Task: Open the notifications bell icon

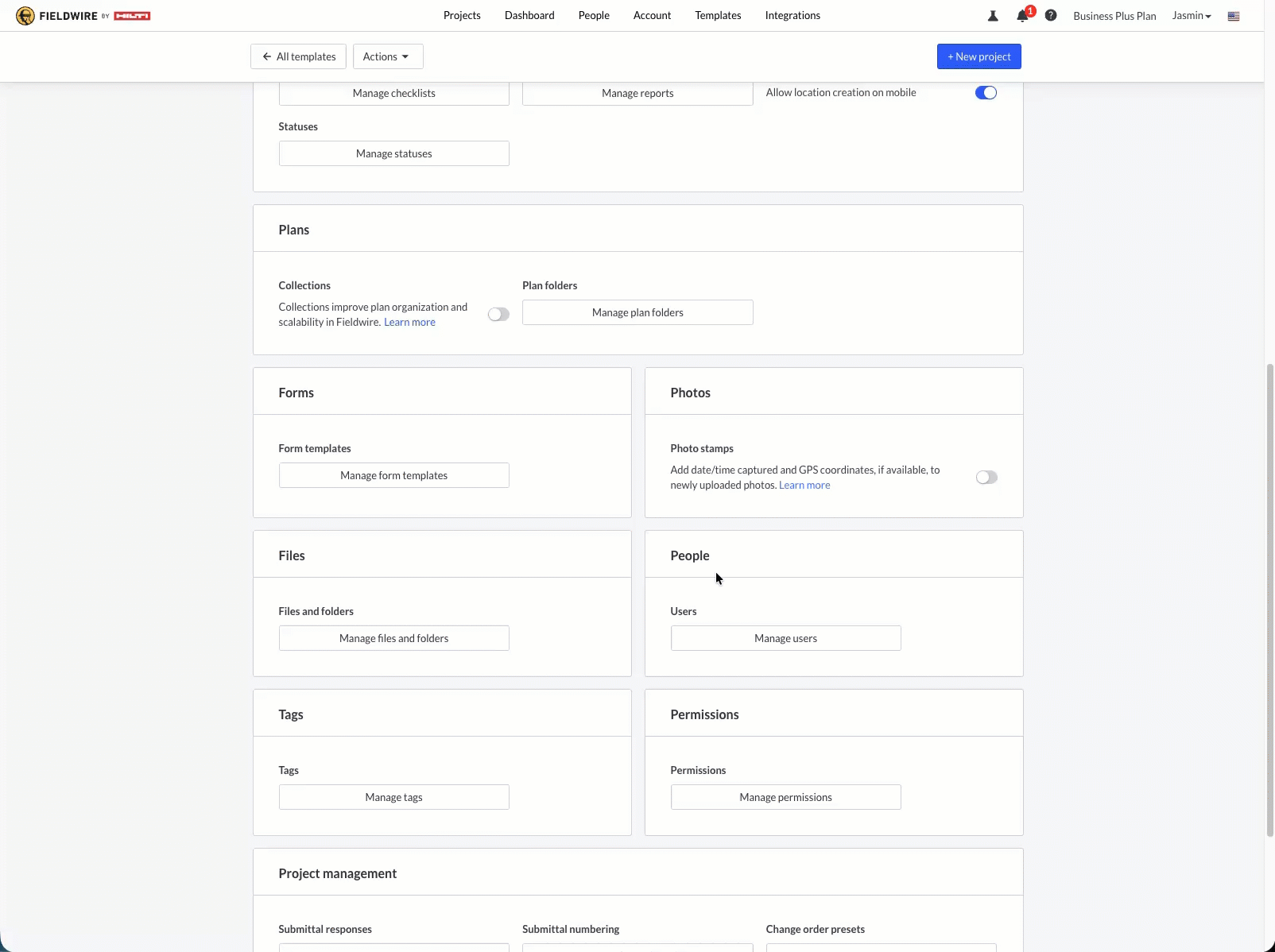Action: [x=1022, y=16]
